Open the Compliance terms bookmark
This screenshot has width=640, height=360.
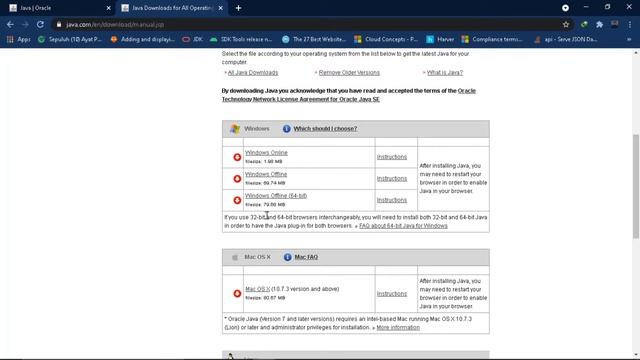[x=492, y=39]
